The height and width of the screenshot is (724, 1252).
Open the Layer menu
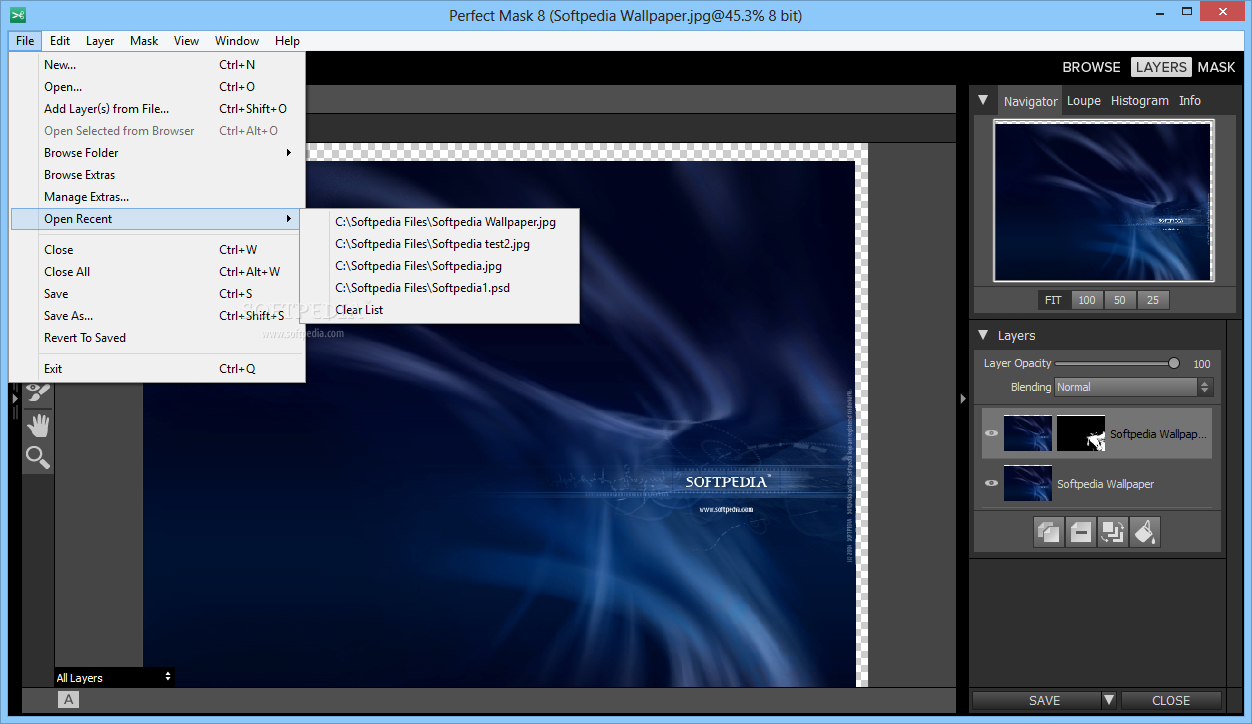(x=100, y=41)
